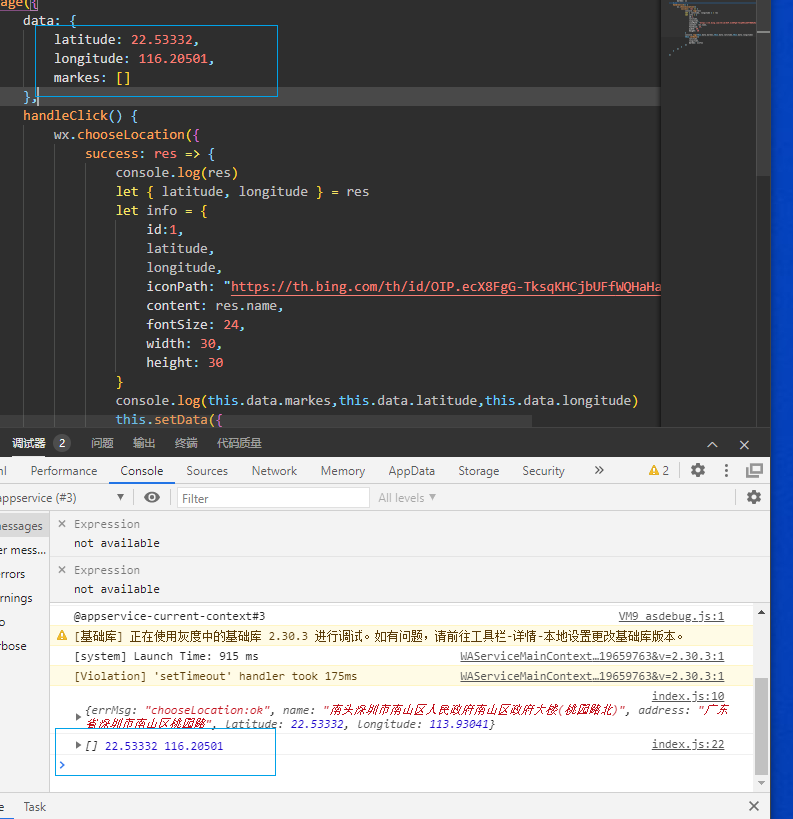793x819 pixels.
Task: Undock DevTools into a separate window
Action: [x=754, y=470]
